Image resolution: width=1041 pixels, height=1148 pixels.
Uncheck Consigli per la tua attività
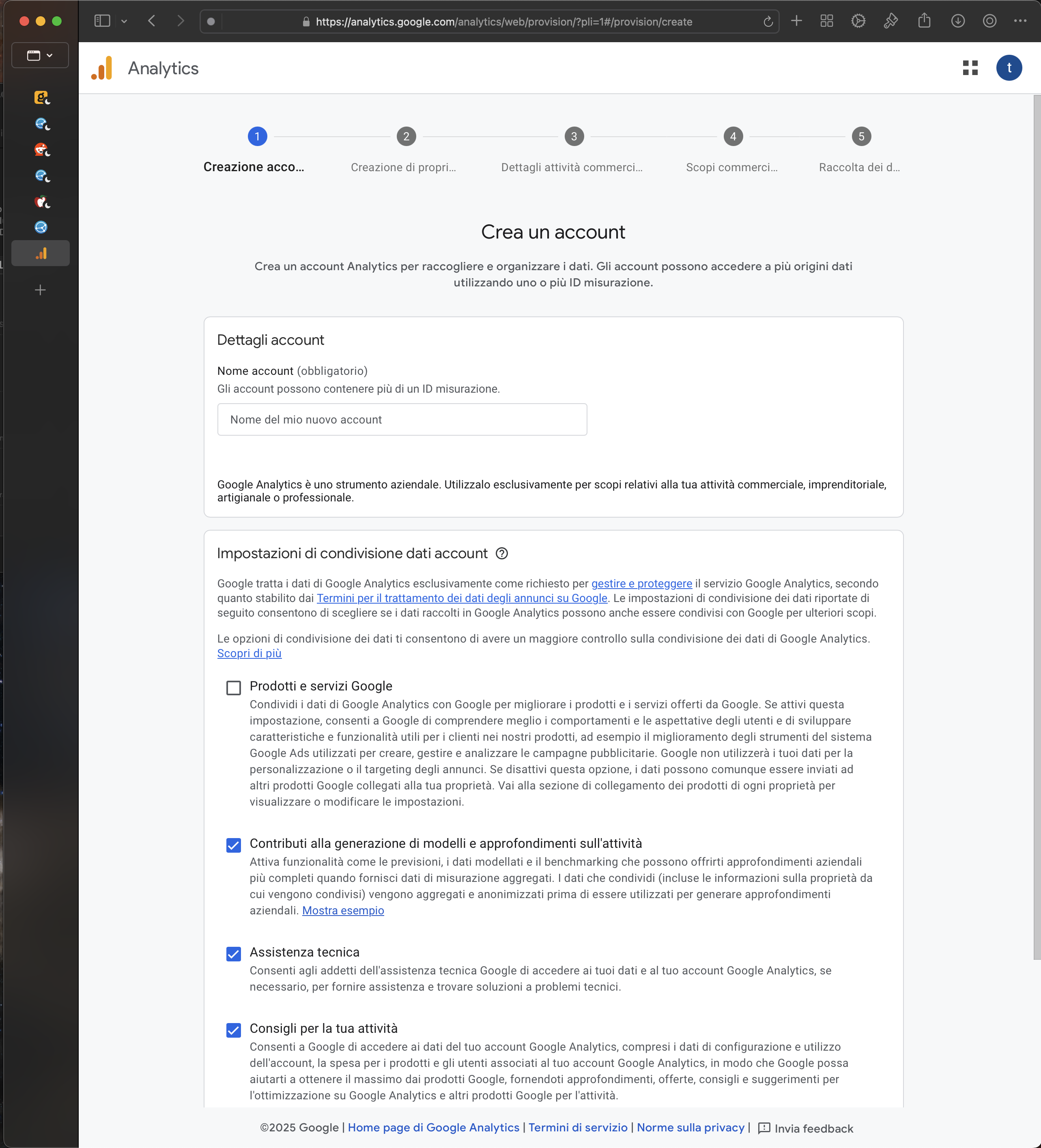(234, 1030)
